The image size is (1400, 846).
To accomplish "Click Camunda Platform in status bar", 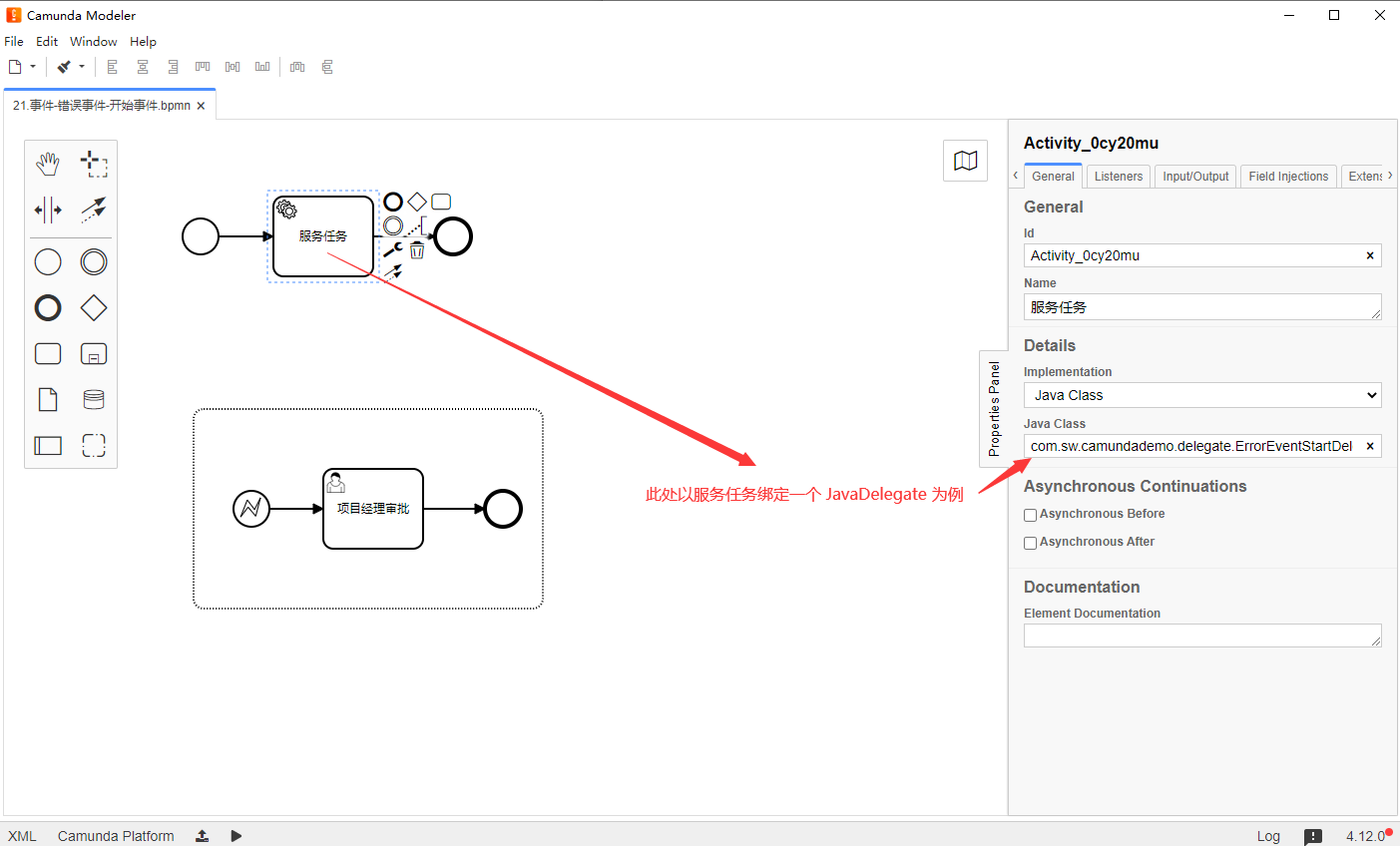I will (x=116, y=836).
